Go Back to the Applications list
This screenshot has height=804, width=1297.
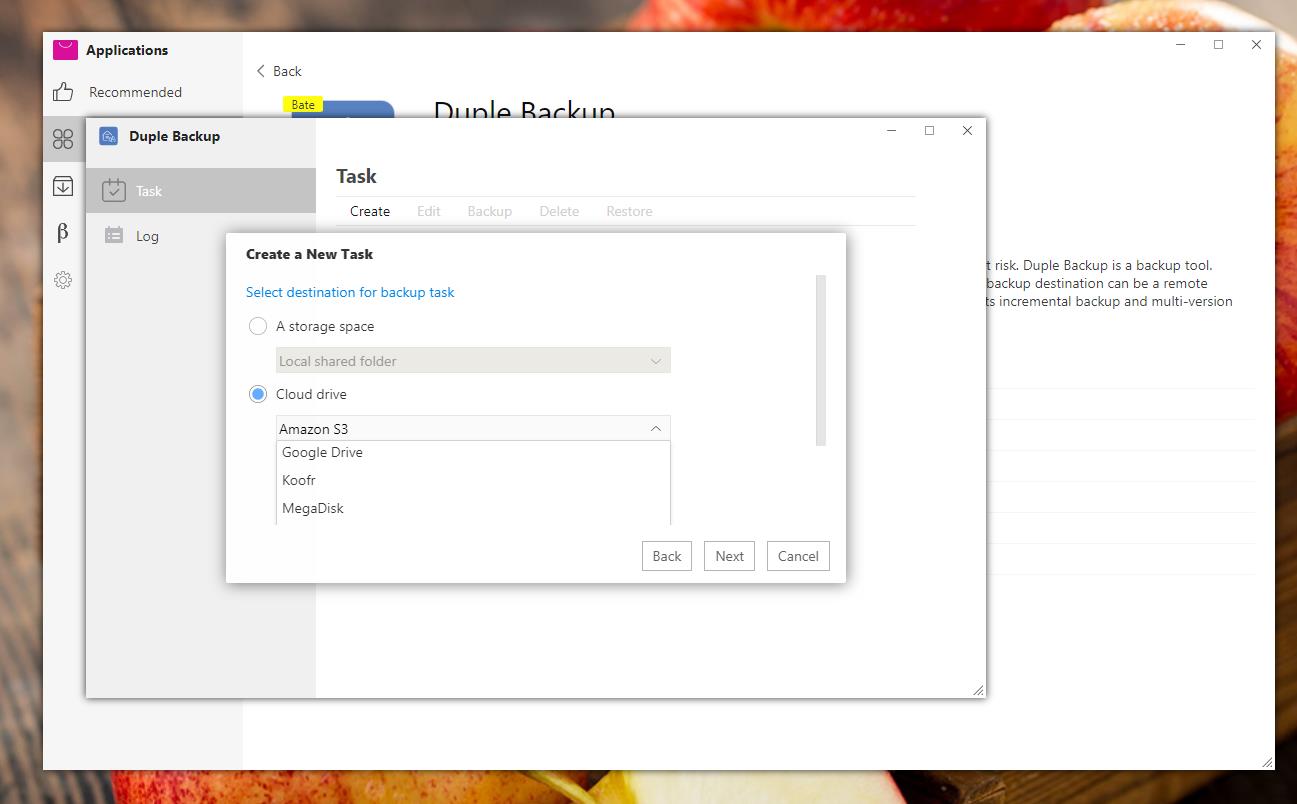pyautogui.click(x=278, y=71)
